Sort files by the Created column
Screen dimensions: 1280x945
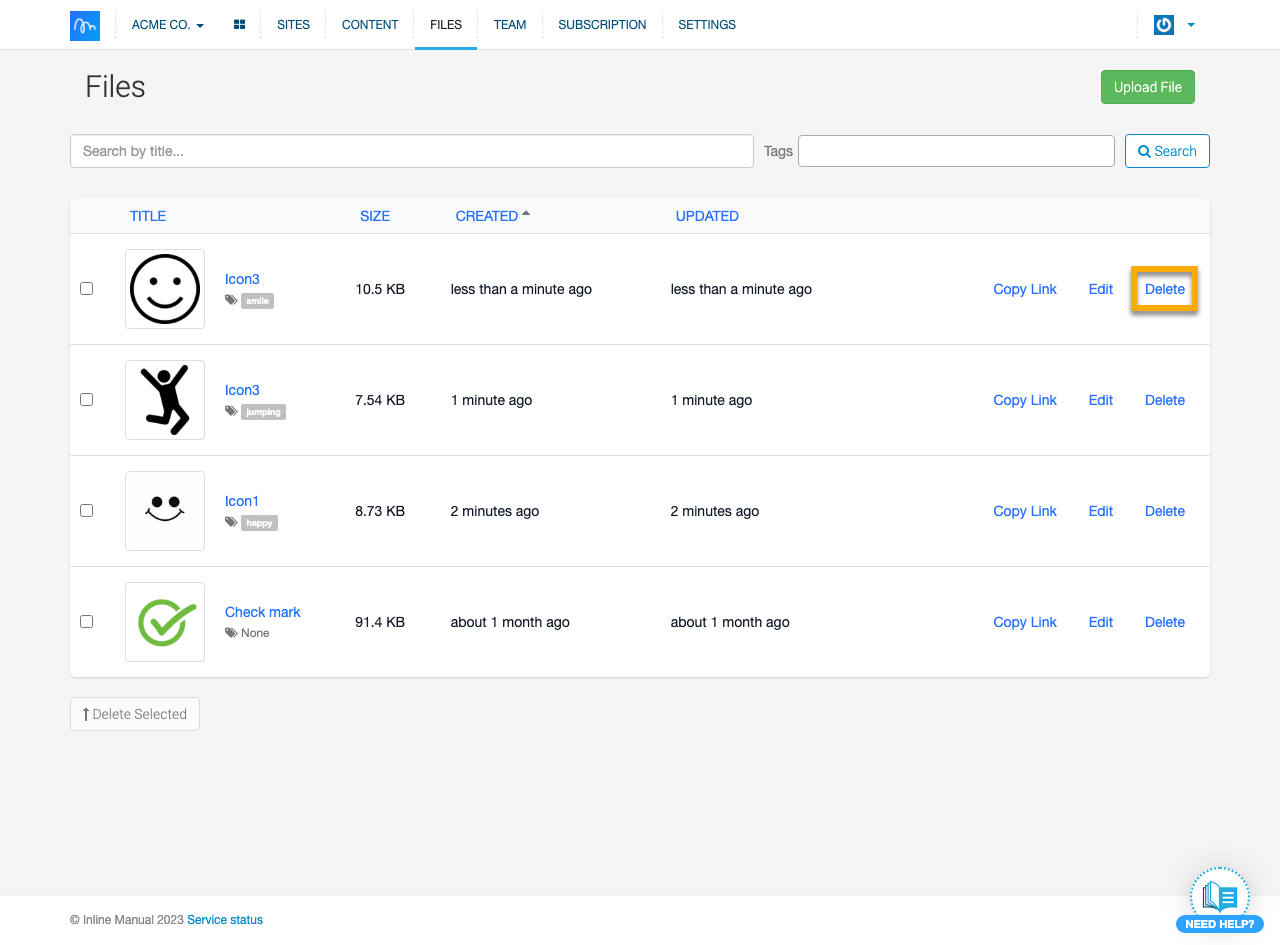tap(487, 216)
